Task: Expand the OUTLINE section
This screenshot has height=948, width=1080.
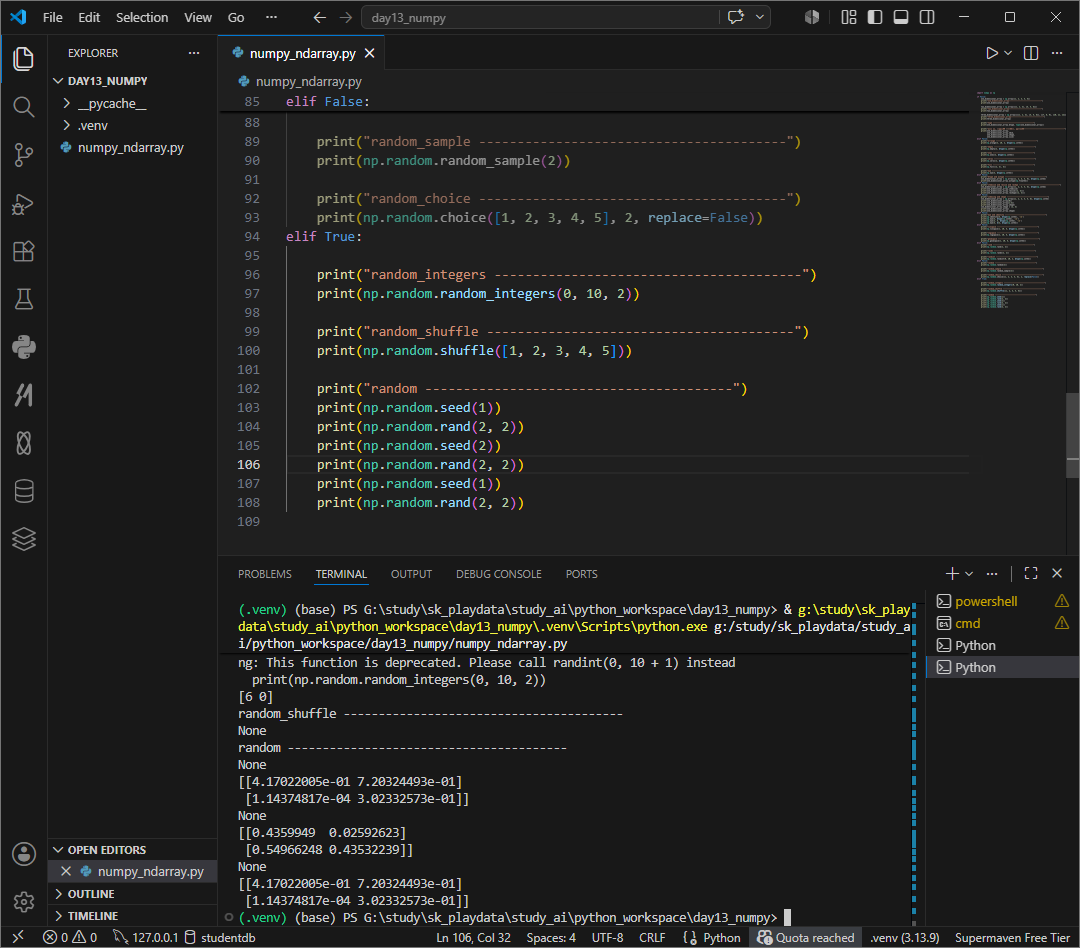Action: [x=133, y=894]
